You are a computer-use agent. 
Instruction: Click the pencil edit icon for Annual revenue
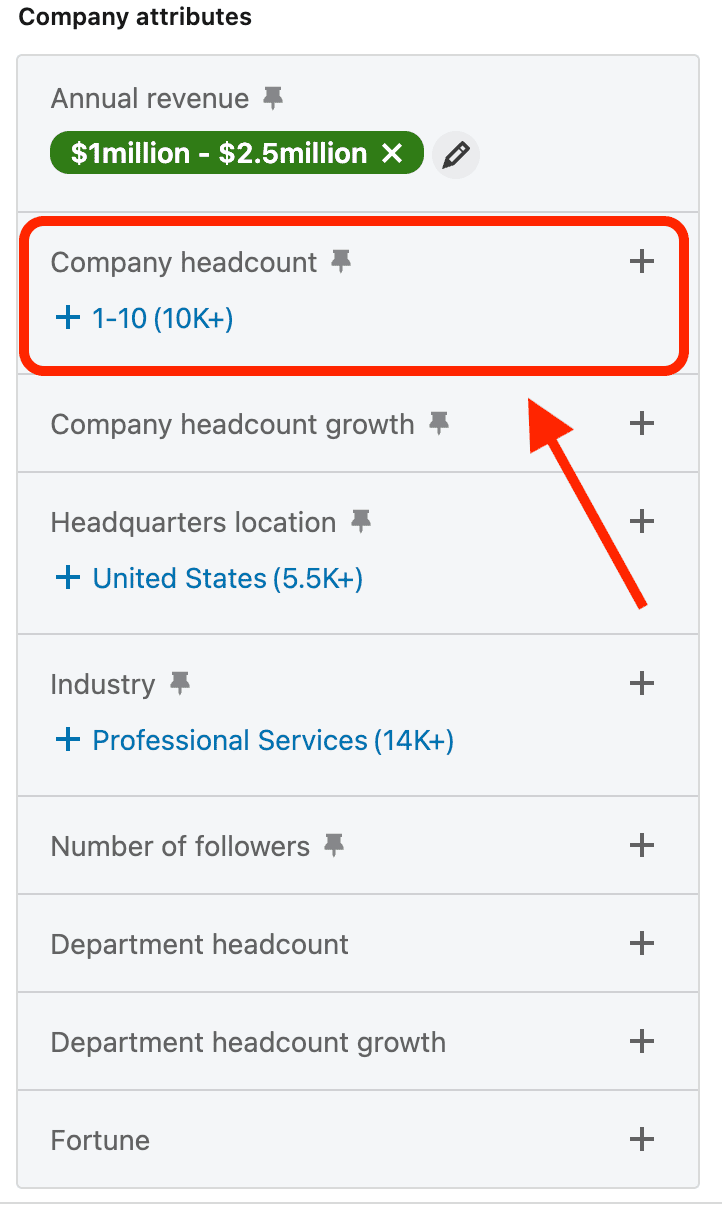(456, 155)
